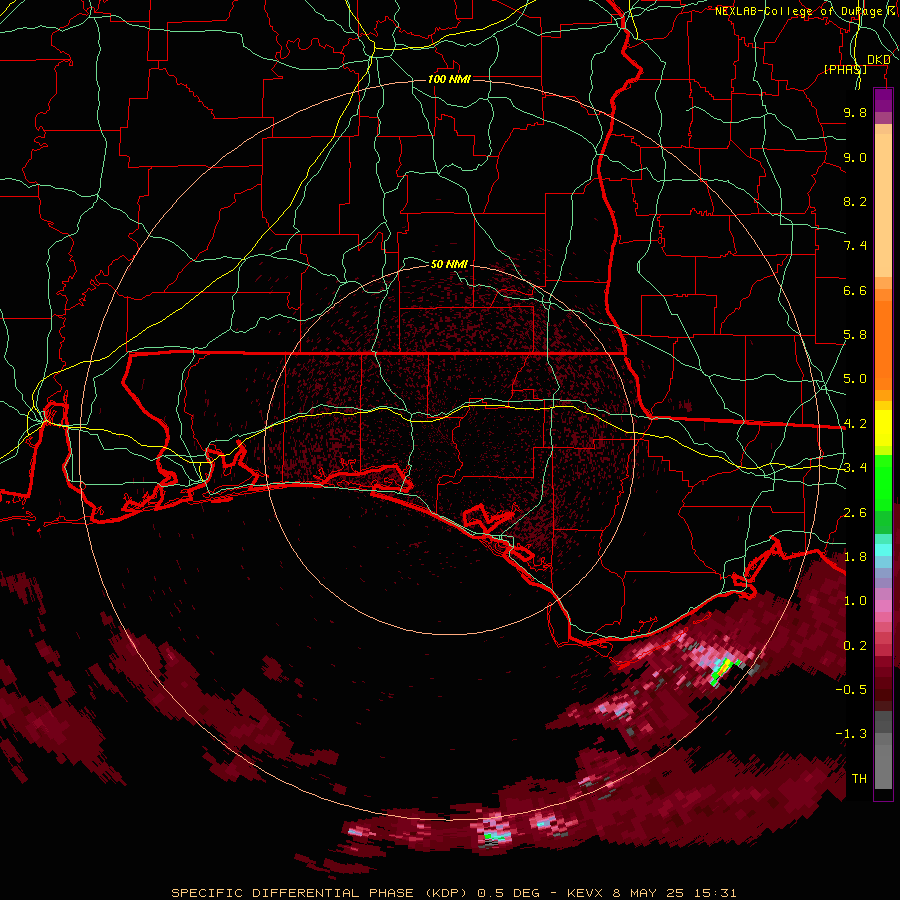Pick the yellow segment of the color scale
Image resolution: width=900 pixels, height=900 pixels.
883,428
